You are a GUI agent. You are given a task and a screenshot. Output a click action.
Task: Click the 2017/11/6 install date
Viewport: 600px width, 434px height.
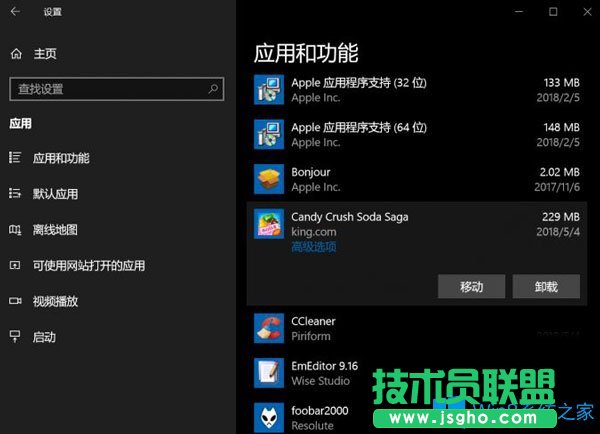tap(557, 187)
